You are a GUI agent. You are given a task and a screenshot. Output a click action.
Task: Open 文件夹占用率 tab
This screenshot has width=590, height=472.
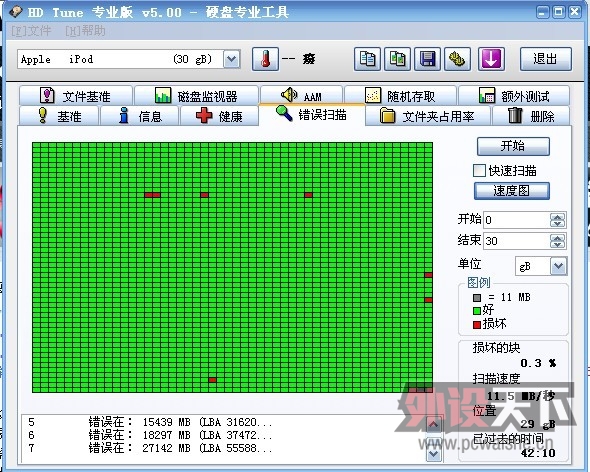(x=428, y=116)
